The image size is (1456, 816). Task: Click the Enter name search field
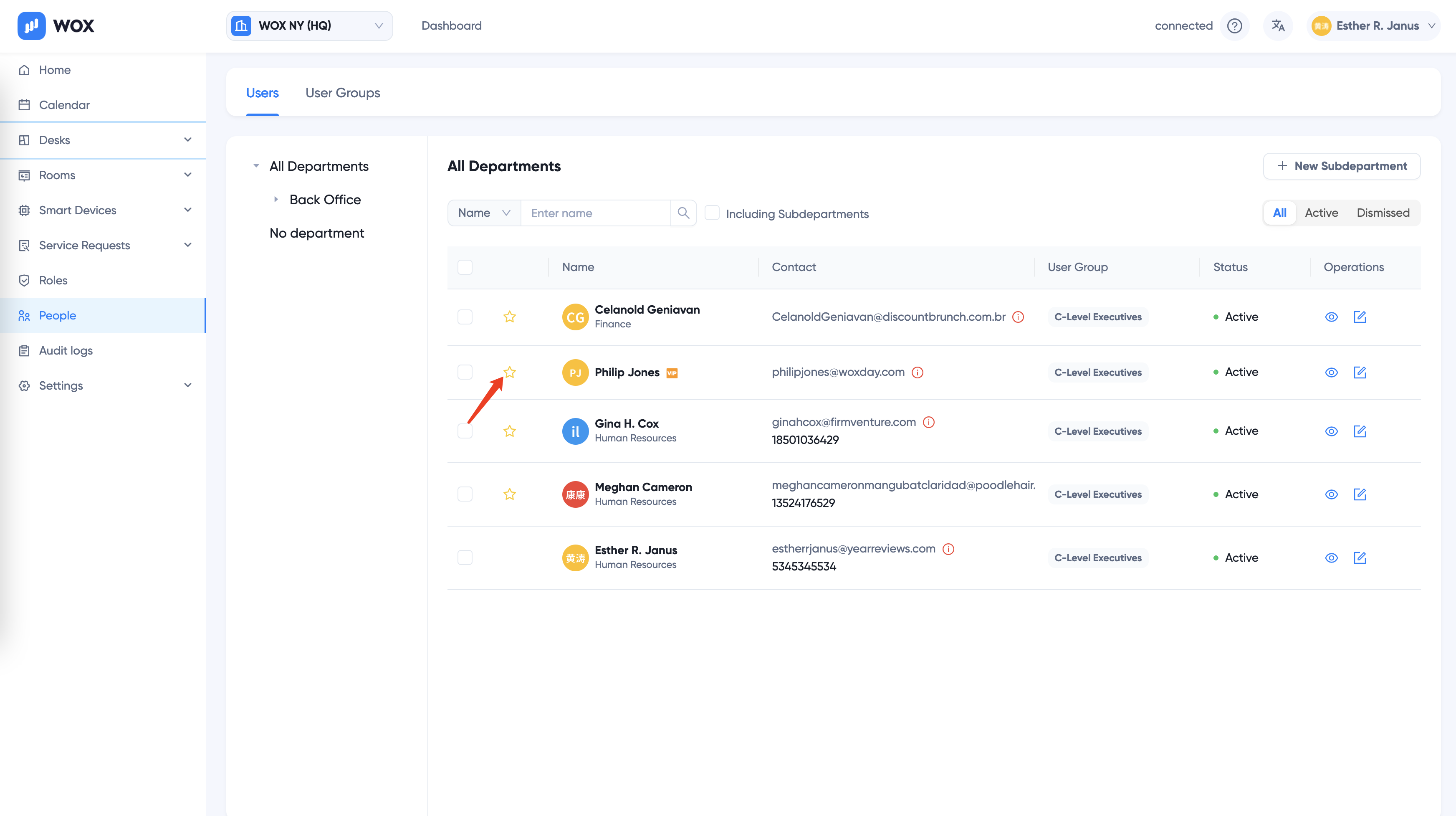tap(596, 213)
